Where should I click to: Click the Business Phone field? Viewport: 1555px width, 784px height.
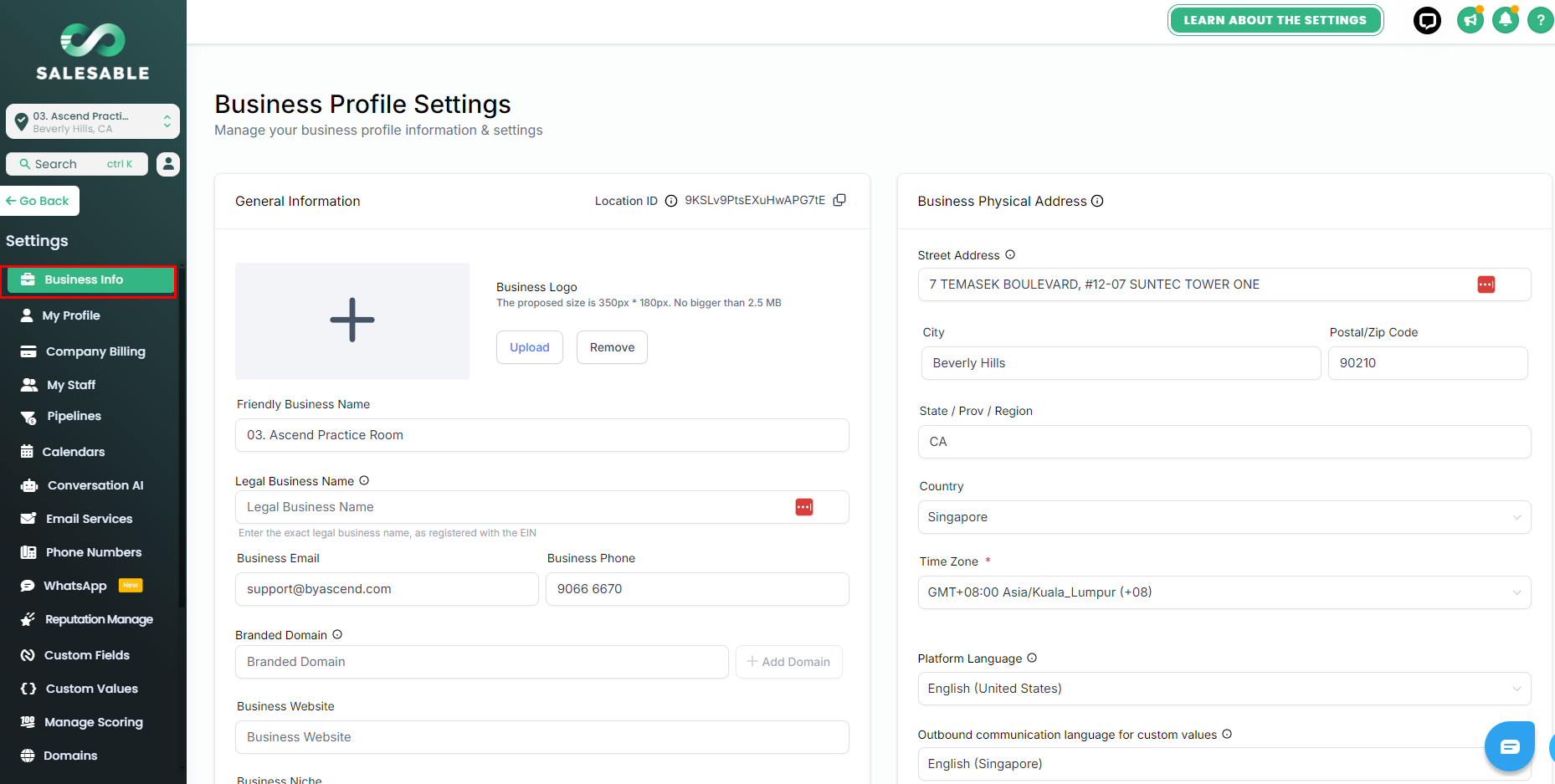[697, 589]
